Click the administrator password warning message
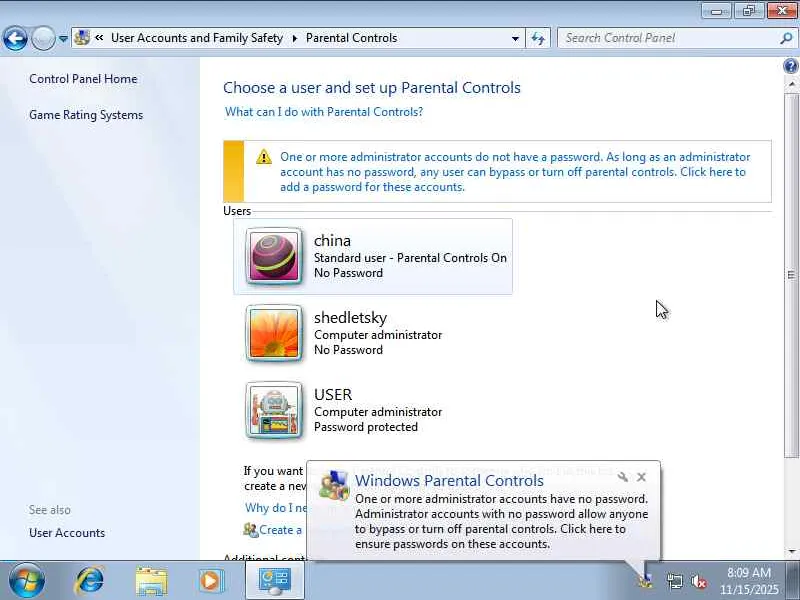Image resolution: width=800 pixels, height=600 pixels. 515,171
